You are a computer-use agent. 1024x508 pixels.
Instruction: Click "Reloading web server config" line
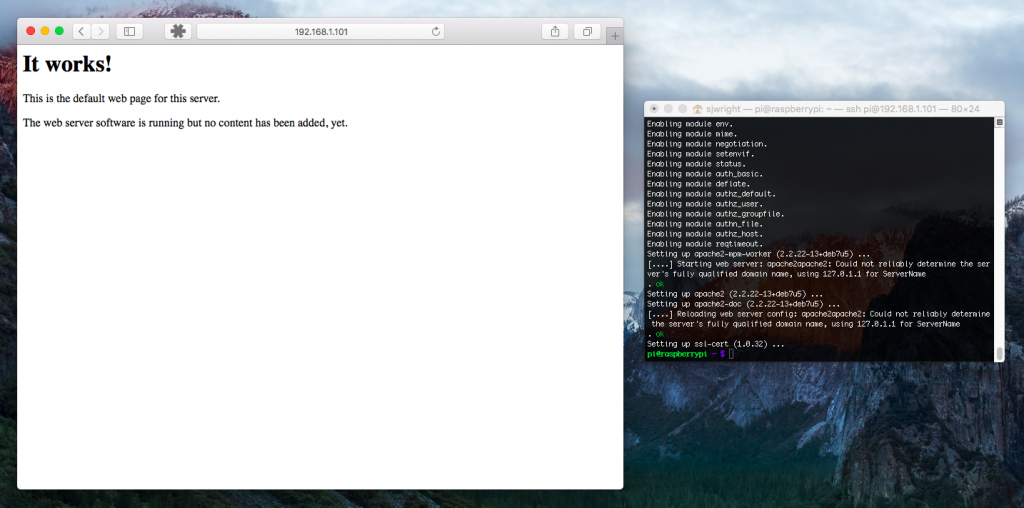818,314
